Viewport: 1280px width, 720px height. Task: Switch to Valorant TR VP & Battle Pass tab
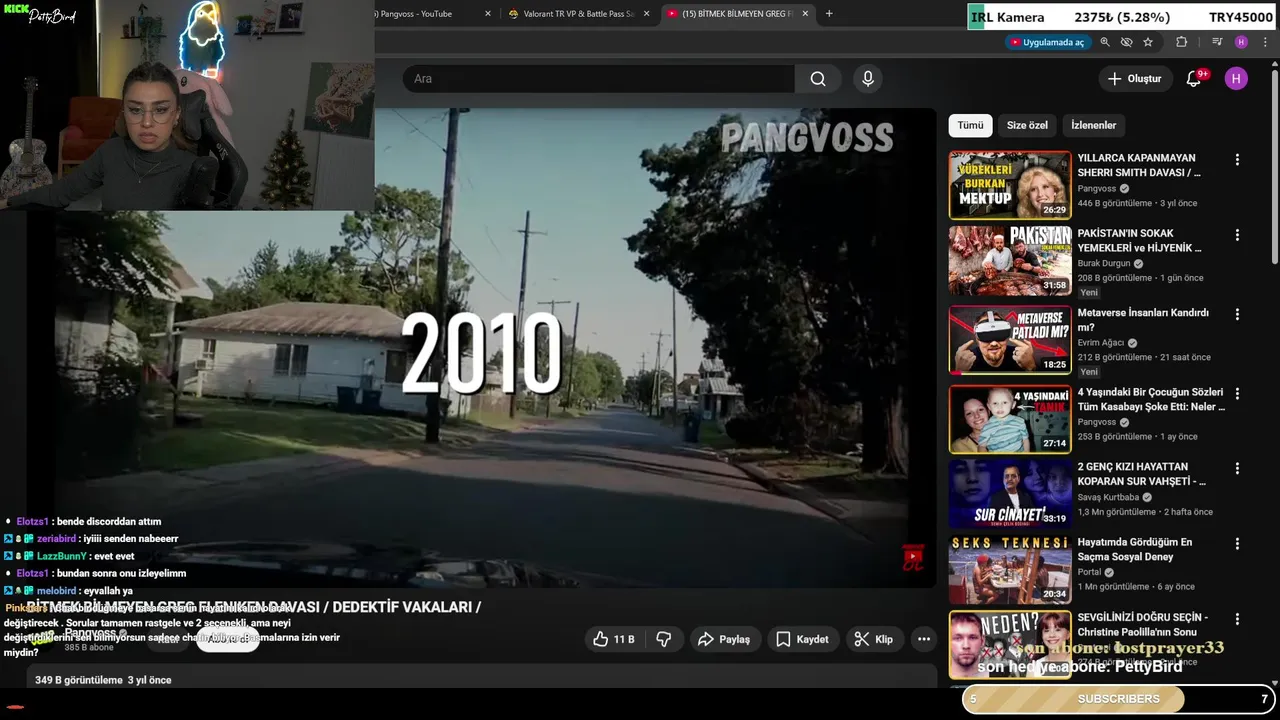[578, 14]
